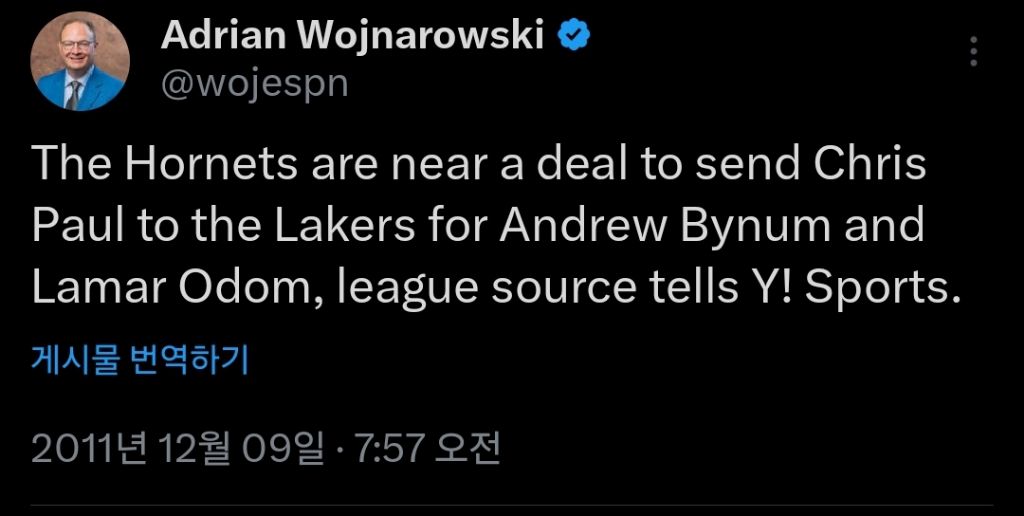Click the word "tells" in the tweet
This screenshot has width=1024, height=516.
click(x=685, y=288)
